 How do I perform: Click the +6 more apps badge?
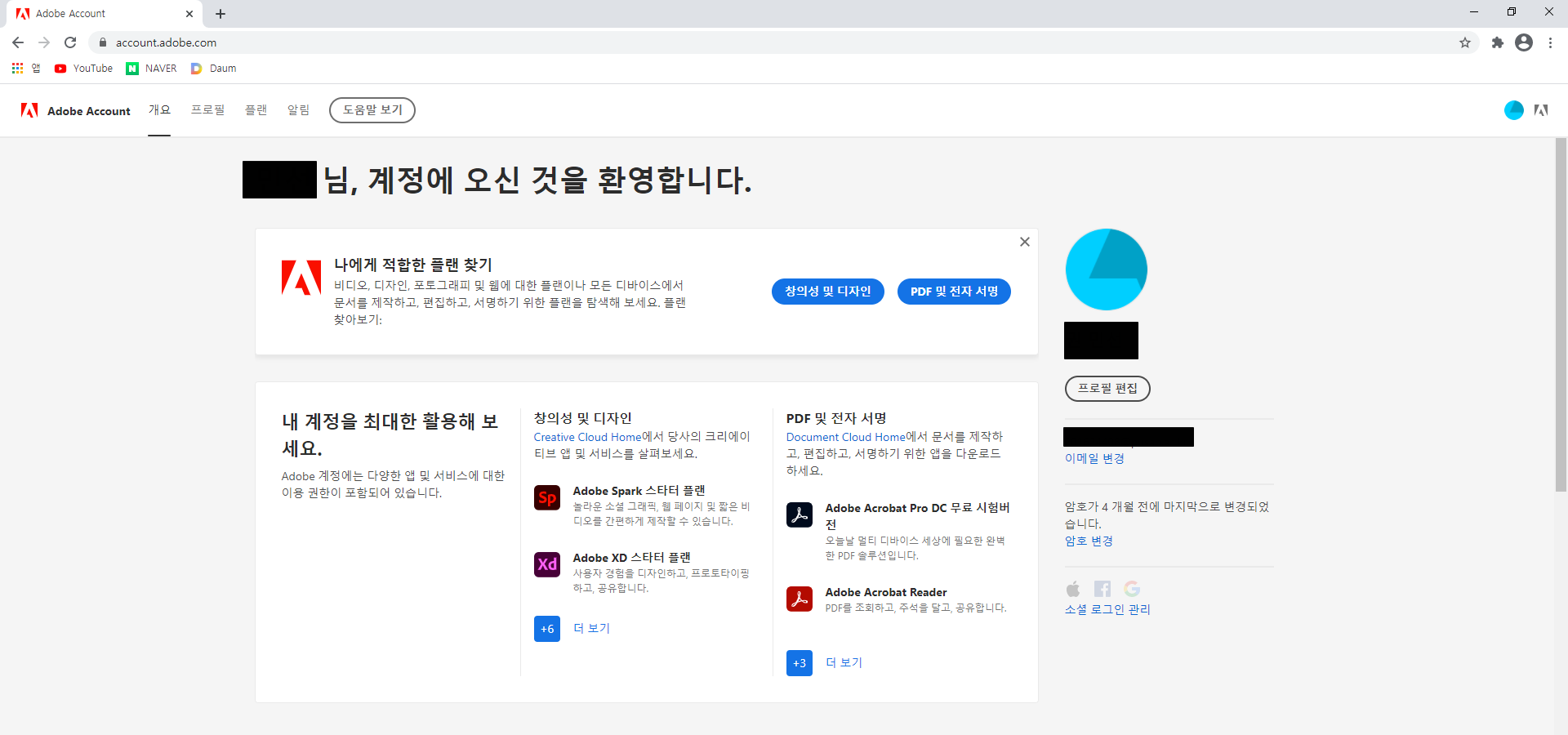[x=547, y=629]
